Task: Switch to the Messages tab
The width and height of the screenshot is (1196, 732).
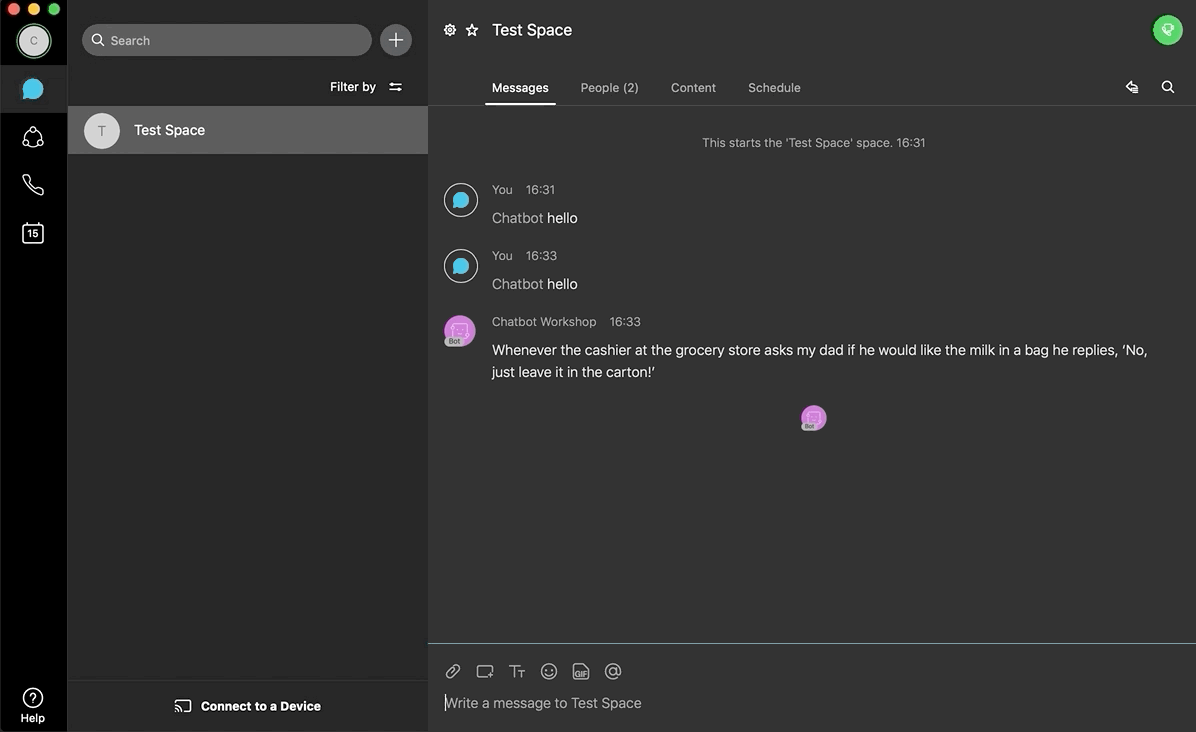Action: pyautogui.click(x=520, y=88)
